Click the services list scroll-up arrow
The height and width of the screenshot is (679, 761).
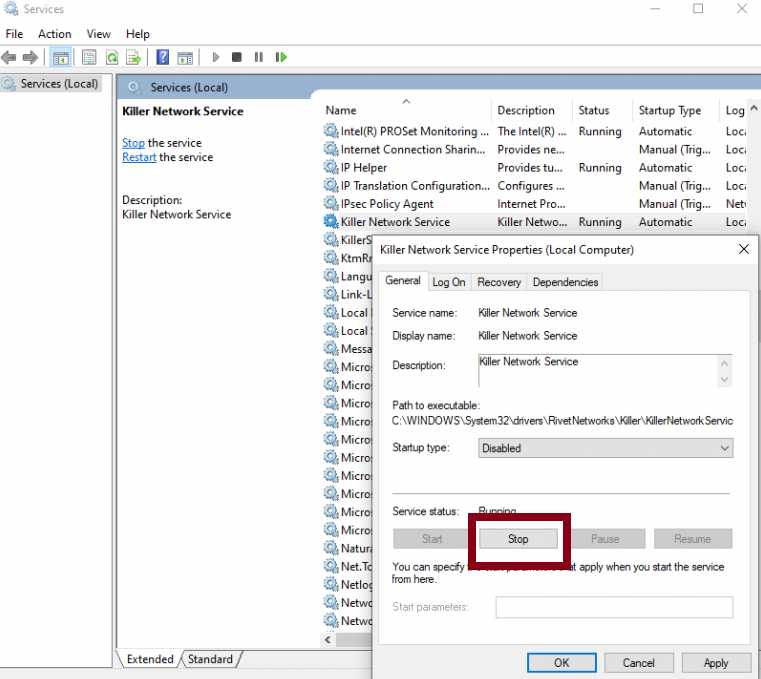754,108
